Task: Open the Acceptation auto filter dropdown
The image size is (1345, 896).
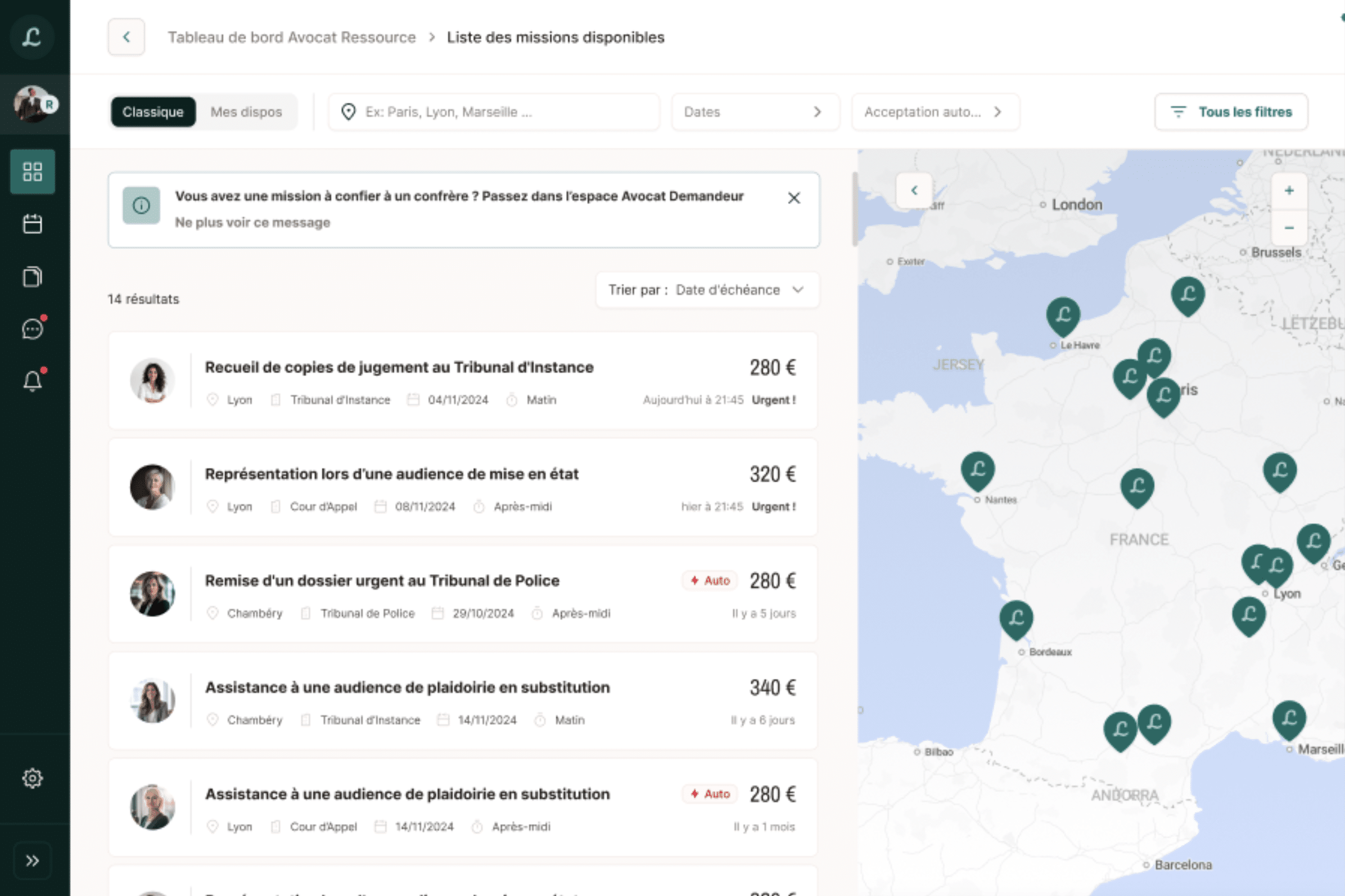Action: click(935, 112)
